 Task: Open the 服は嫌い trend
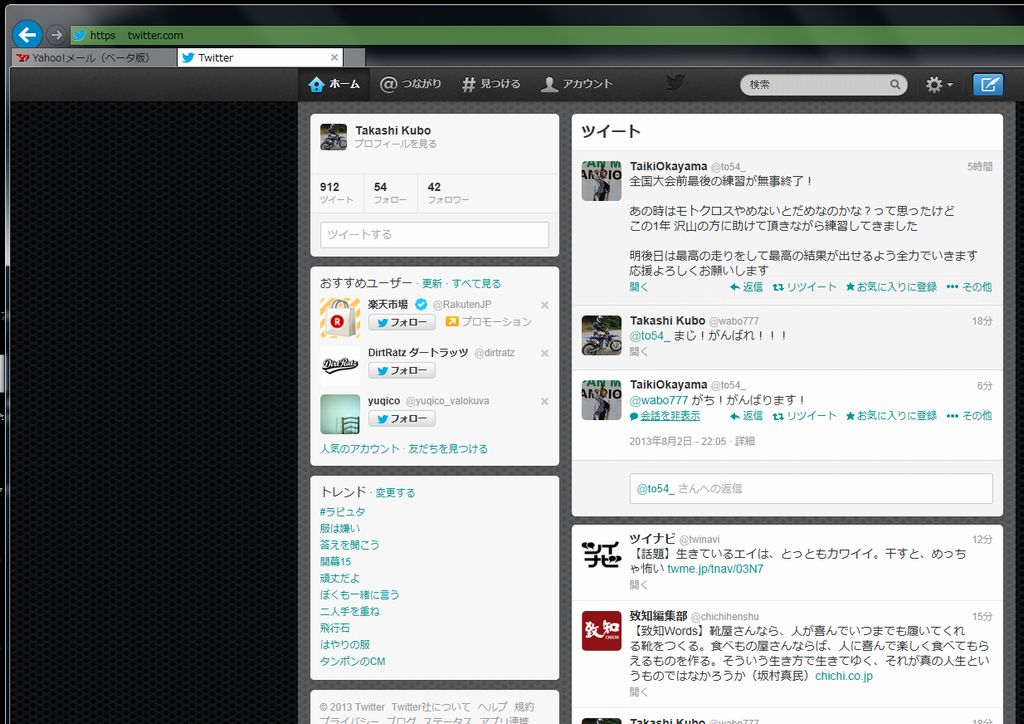click(x=340, y=528)
